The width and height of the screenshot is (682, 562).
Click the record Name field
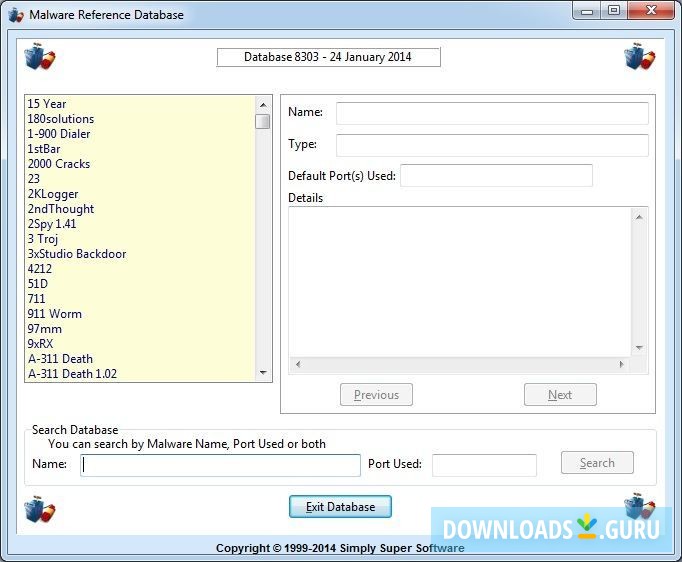492,113
